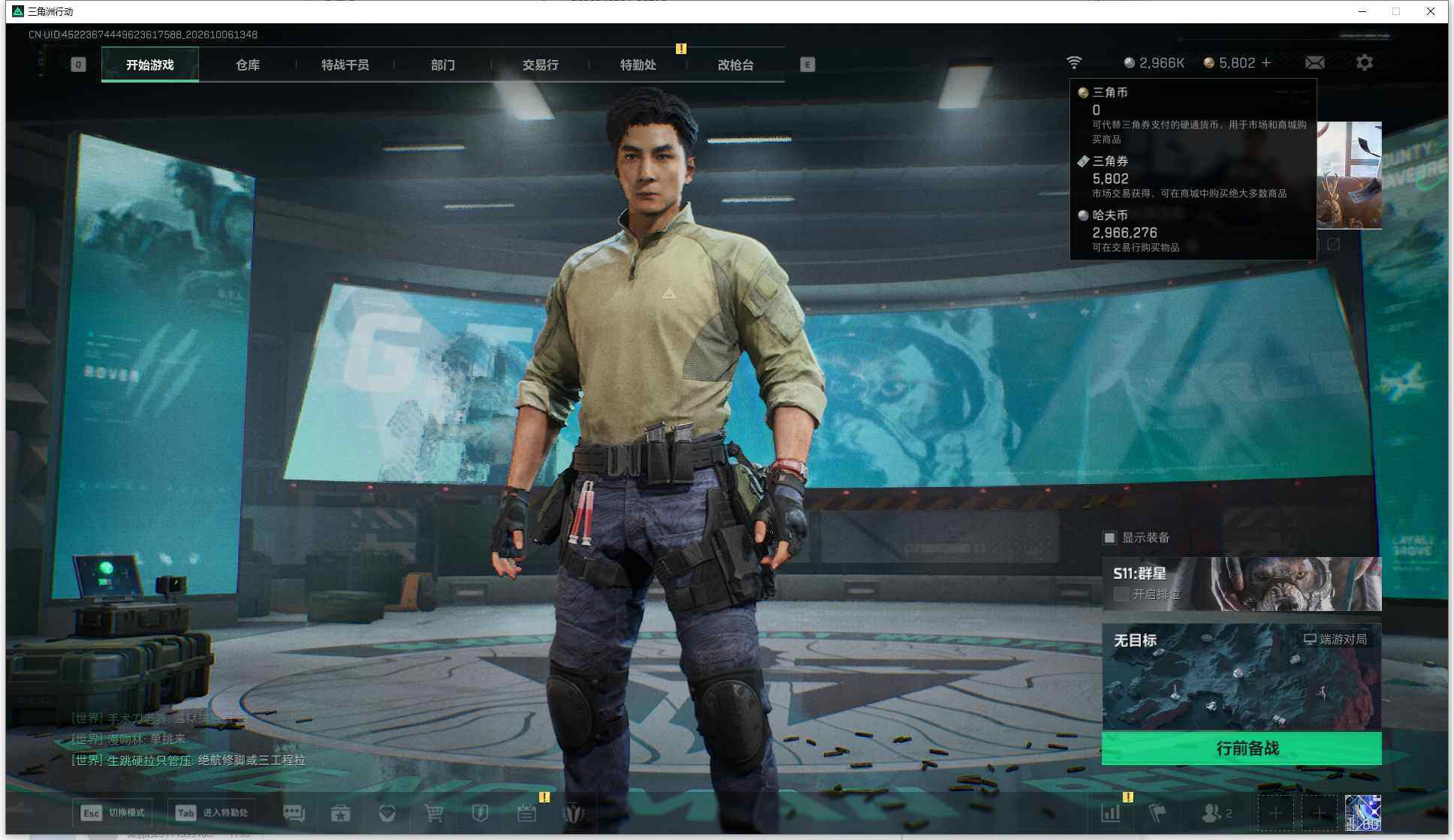Screen dimensions: 1454x840
Task: Click the flags icon in bottom bar
Action: 1157,812
